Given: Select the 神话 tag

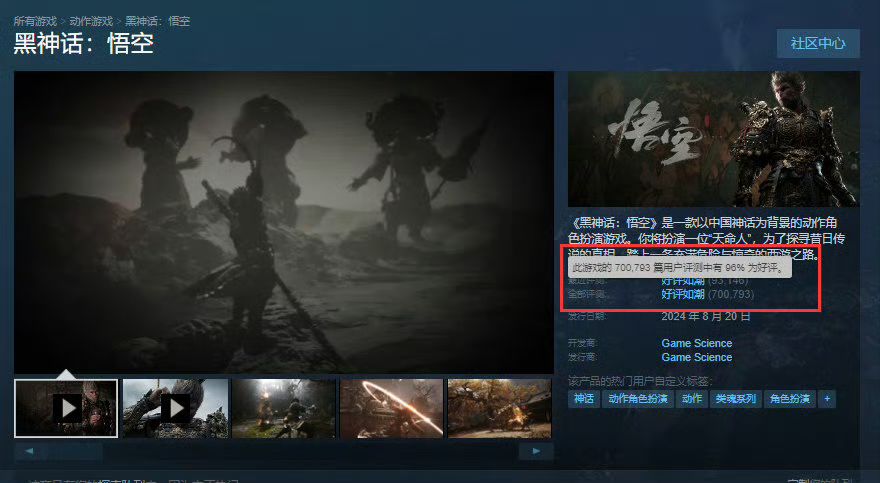Looking at the screenshot, I should (x=584, y=399).
